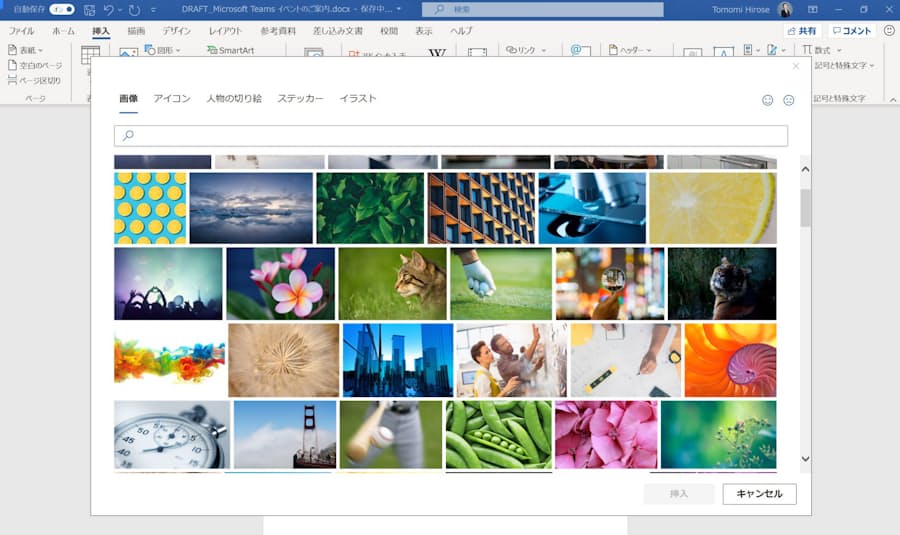Click the Undo arrow icon
The image size is (900, 535).
109,9
